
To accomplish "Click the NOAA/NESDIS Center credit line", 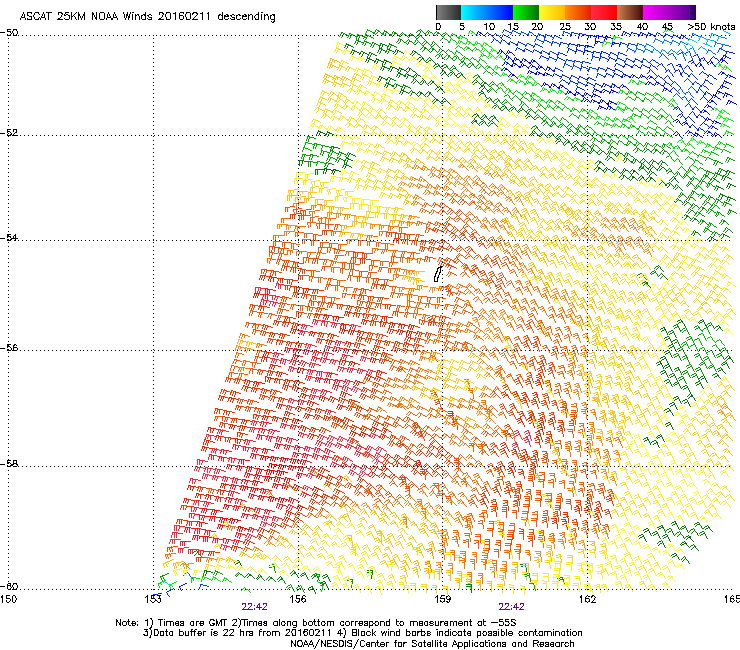I will [432, 644].
